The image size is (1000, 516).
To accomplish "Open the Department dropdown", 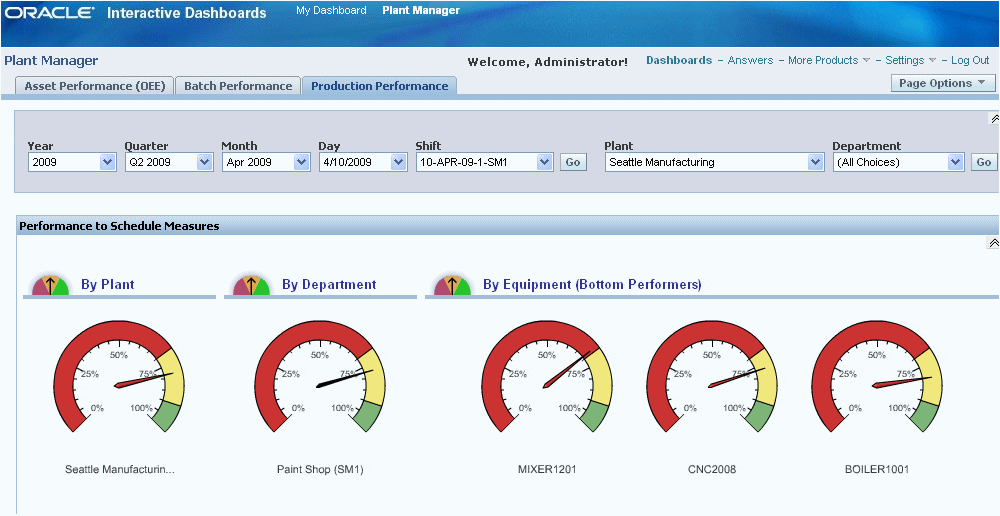I will click(x=955, y=163).
